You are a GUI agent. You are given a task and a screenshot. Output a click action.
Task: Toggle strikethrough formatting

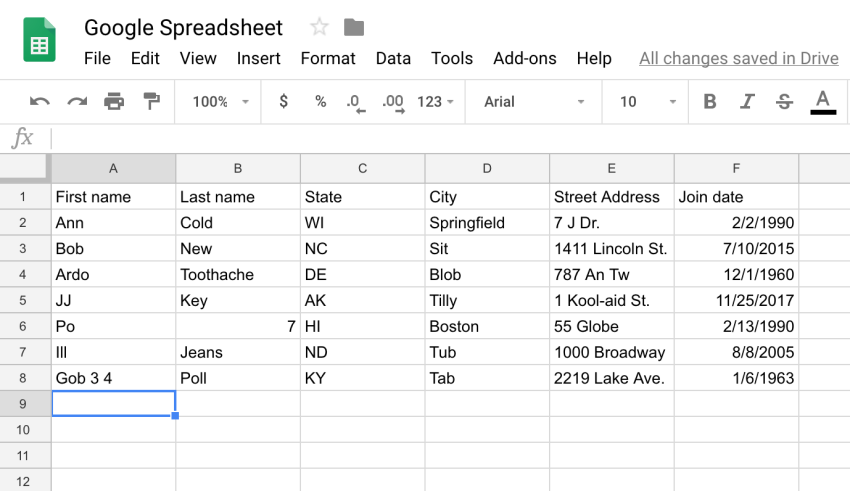pos(784,101)
